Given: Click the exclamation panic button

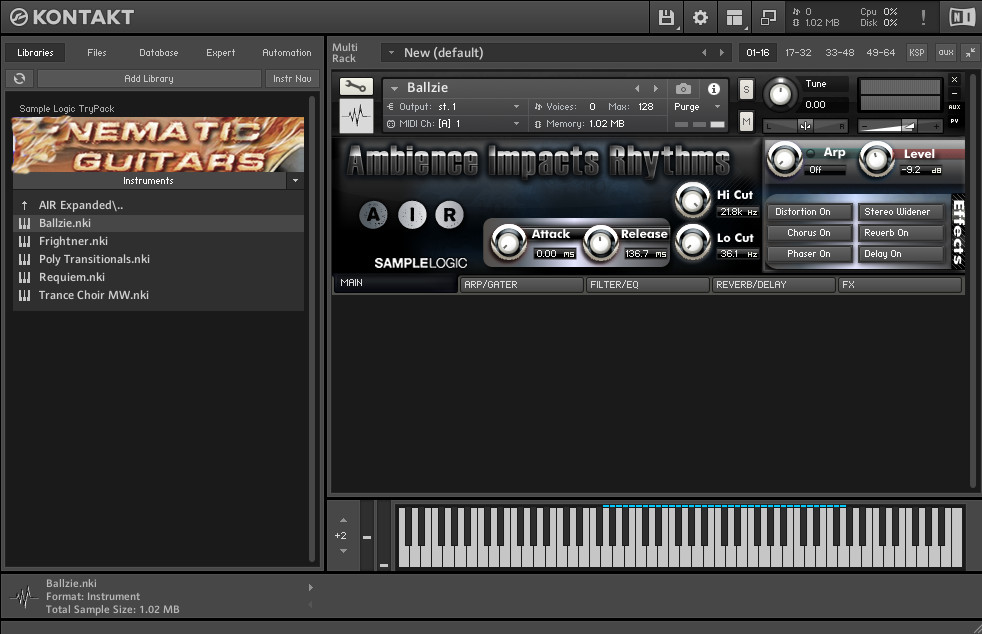Looking at the screenshot, I should tap(923, 18).
